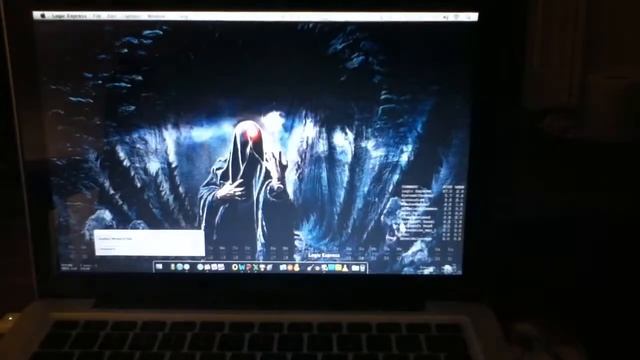This screenshot has width=640, height=360.
Task: Launch Excel from the green X Dock icon
Action: (256, 267)
